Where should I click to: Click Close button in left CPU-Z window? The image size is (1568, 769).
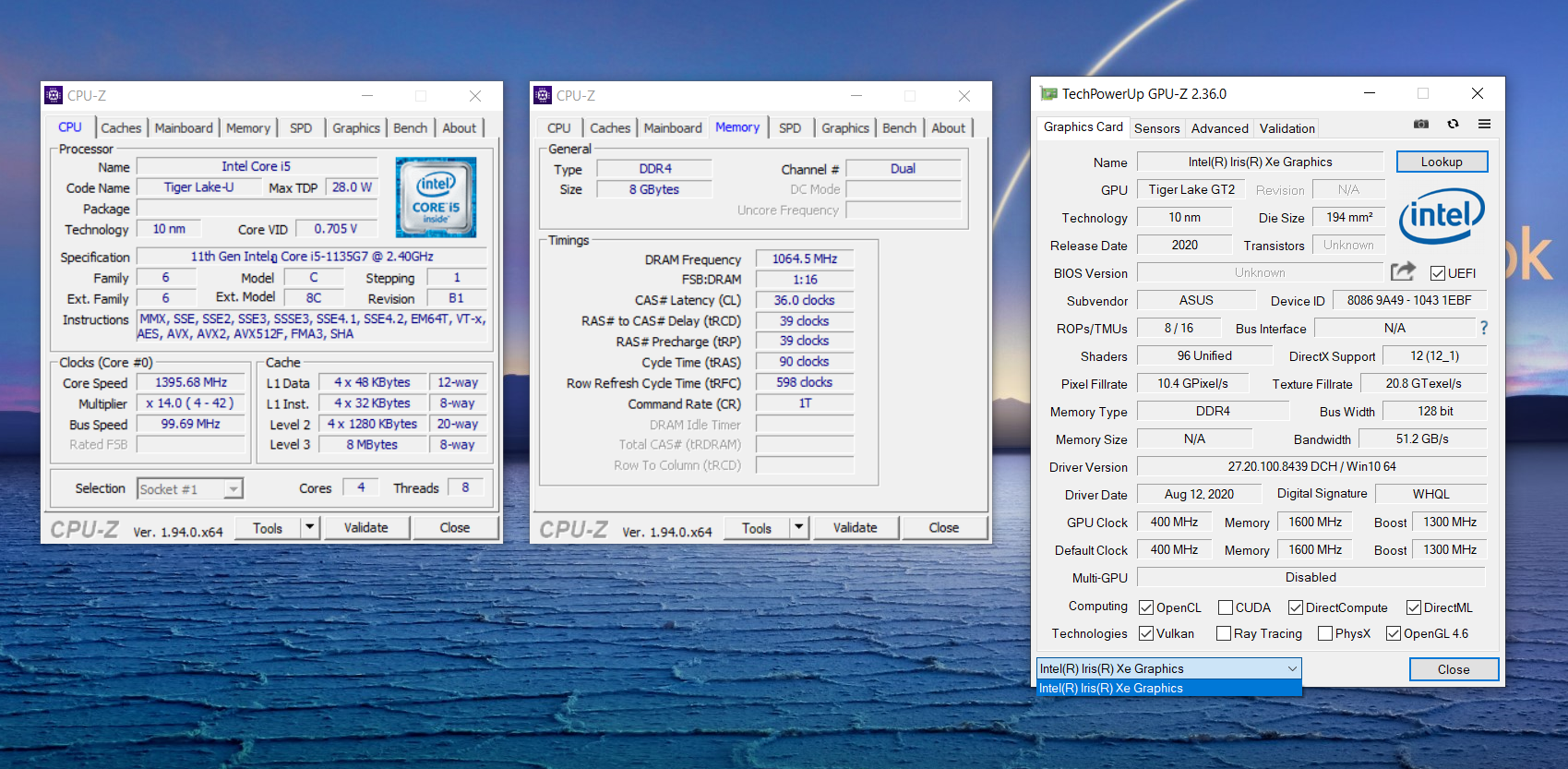tap(455, 528)
